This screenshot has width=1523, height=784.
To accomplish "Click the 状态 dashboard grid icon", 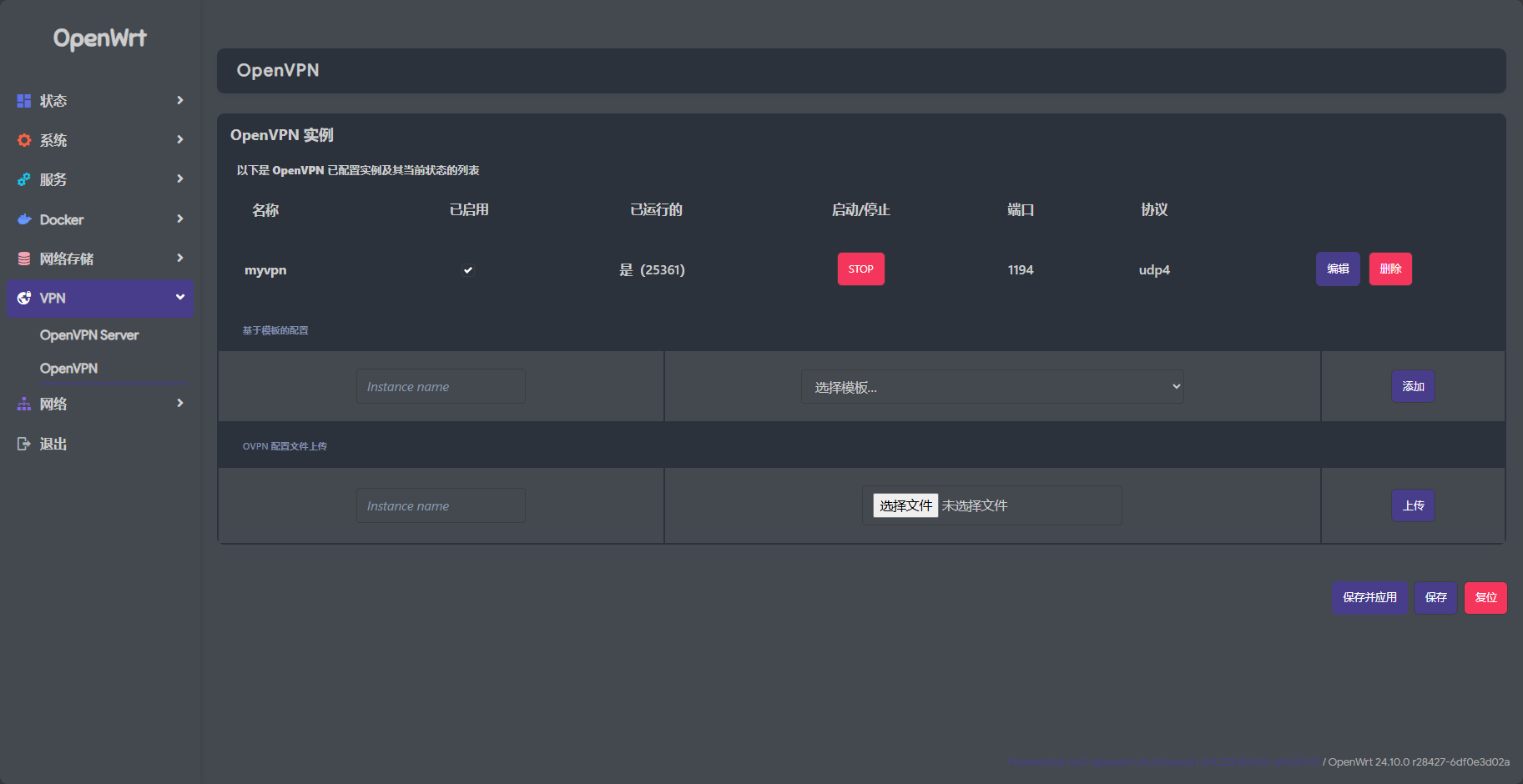I will (x=23, y=100).
